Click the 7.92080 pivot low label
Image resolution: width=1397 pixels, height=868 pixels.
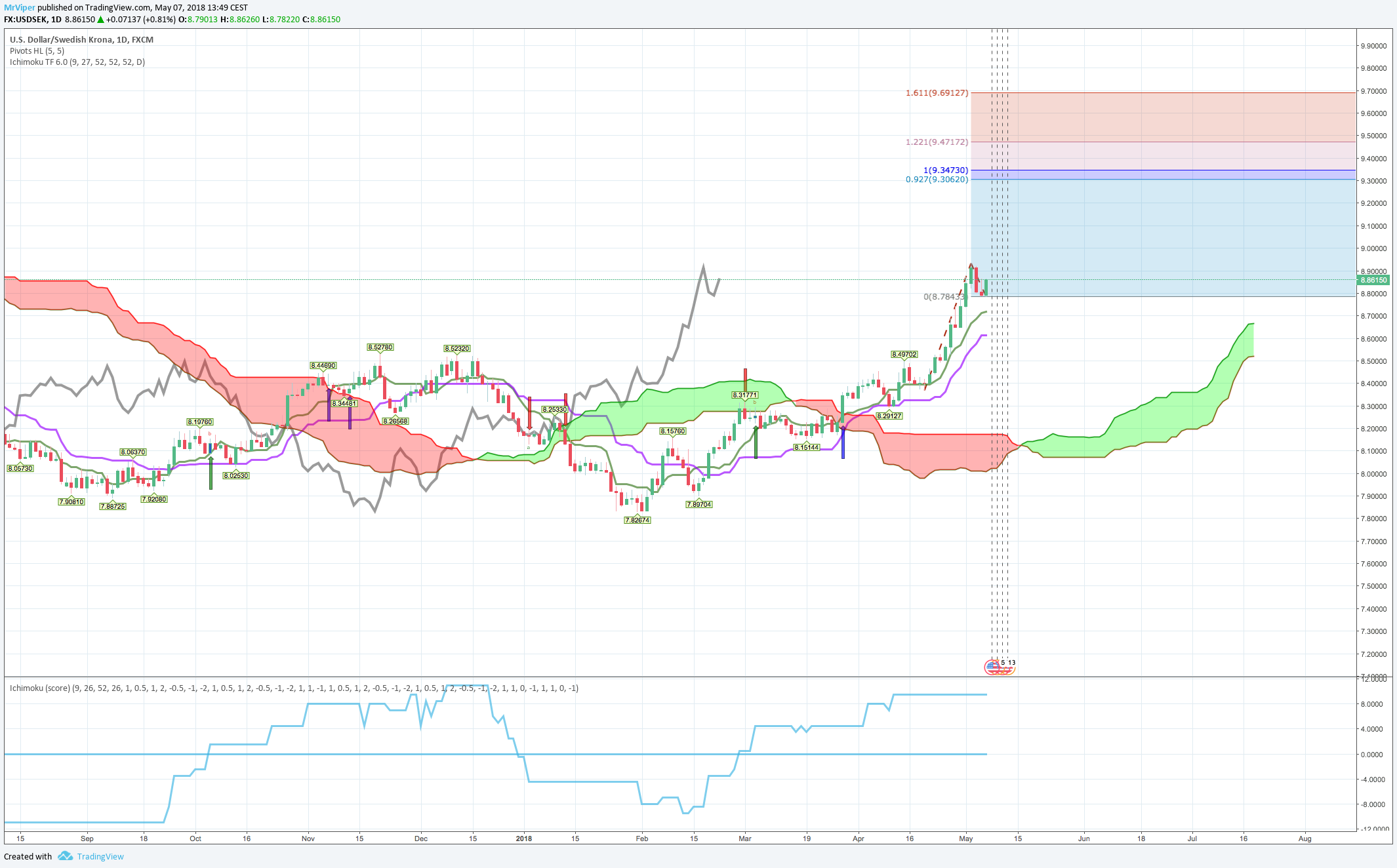click(154, 499)
